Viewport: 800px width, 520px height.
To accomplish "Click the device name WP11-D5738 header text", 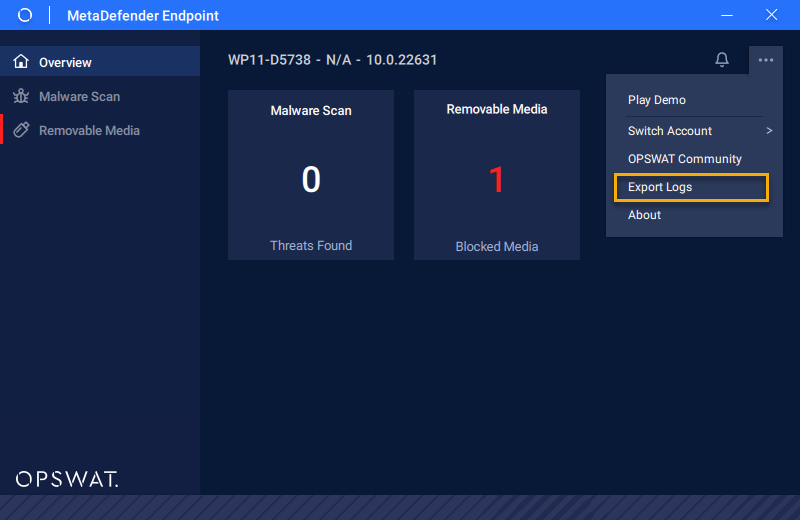I will coord(333,60).
